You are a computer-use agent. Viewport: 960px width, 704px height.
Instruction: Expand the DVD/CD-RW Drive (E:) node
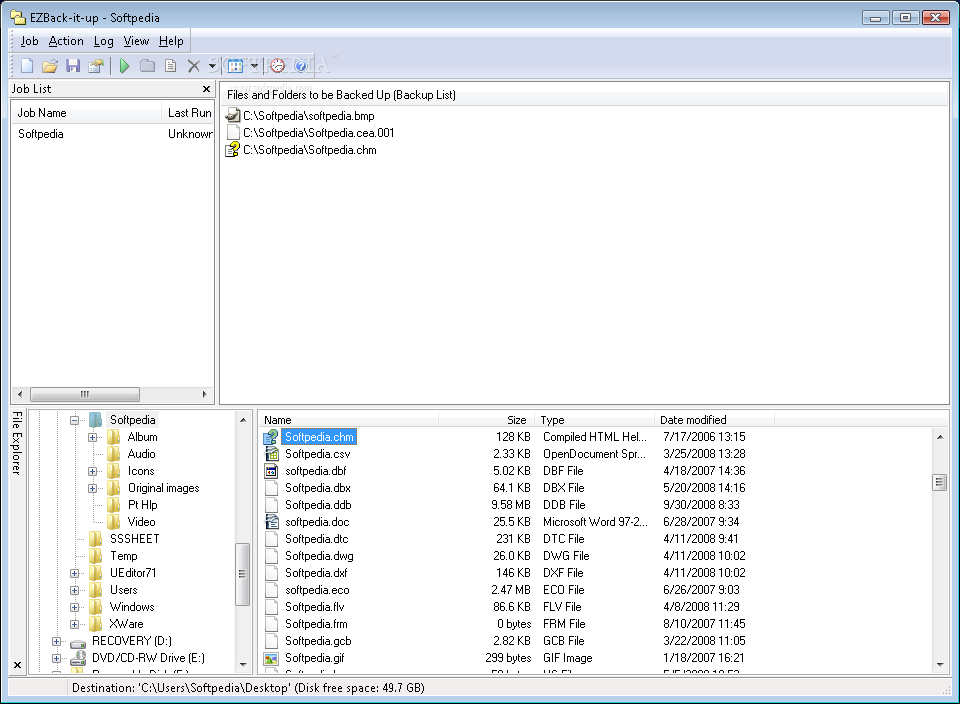(56, 658)
